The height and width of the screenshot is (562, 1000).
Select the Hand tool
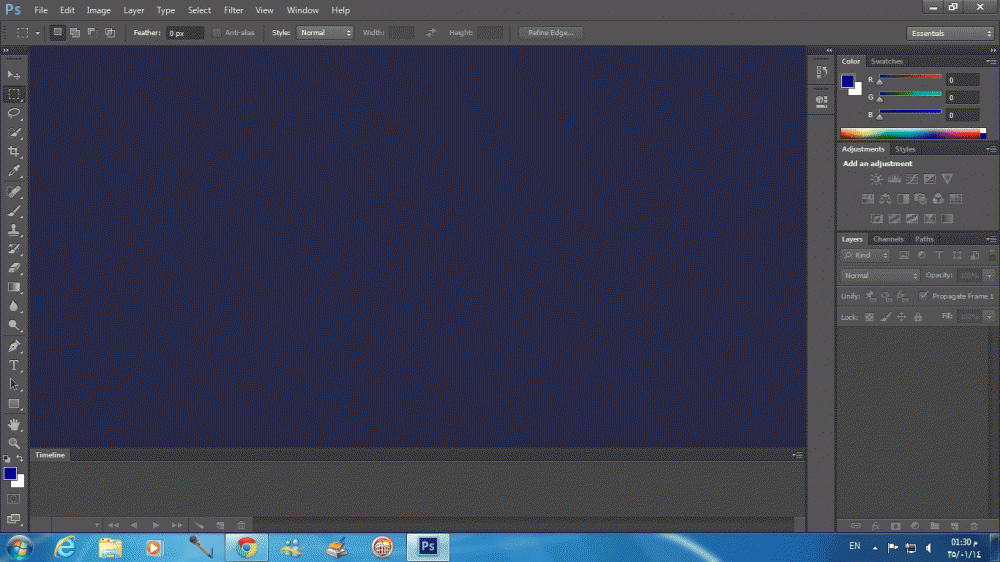pos(14,423)
